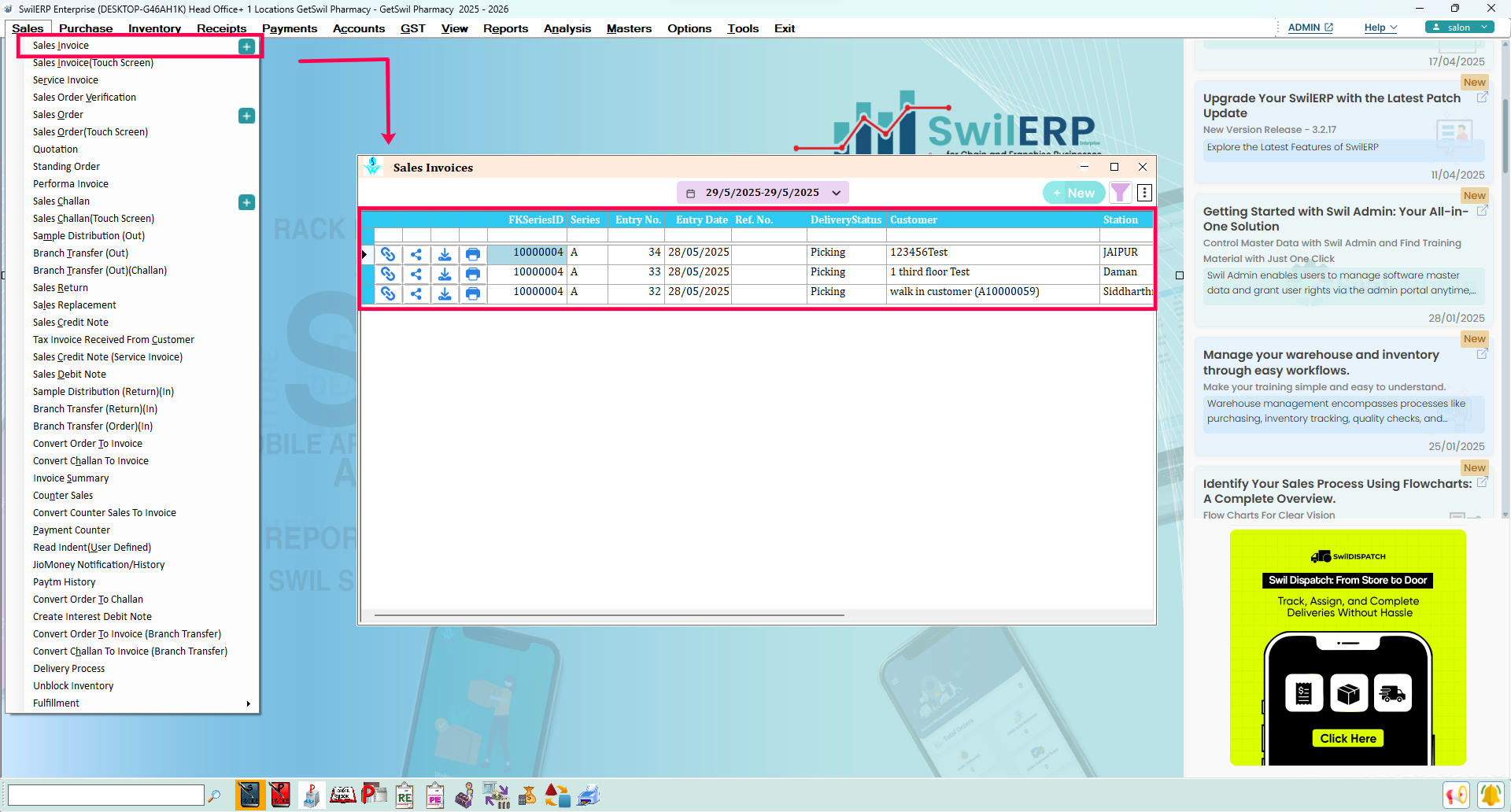Screen dimensions: 1511x812
Task: Expand the Fulfillment submenu arrow
Action: 249,703
